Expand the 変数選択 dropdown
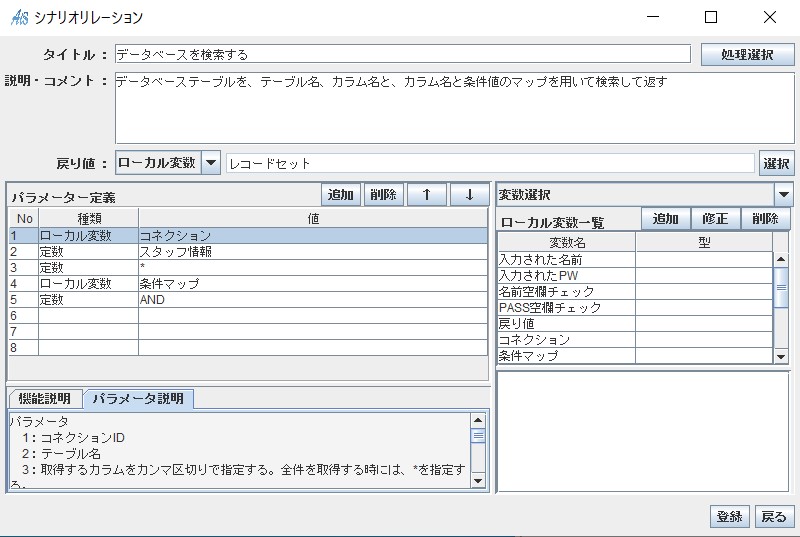800x537 pixels. [x=784, y=195]
